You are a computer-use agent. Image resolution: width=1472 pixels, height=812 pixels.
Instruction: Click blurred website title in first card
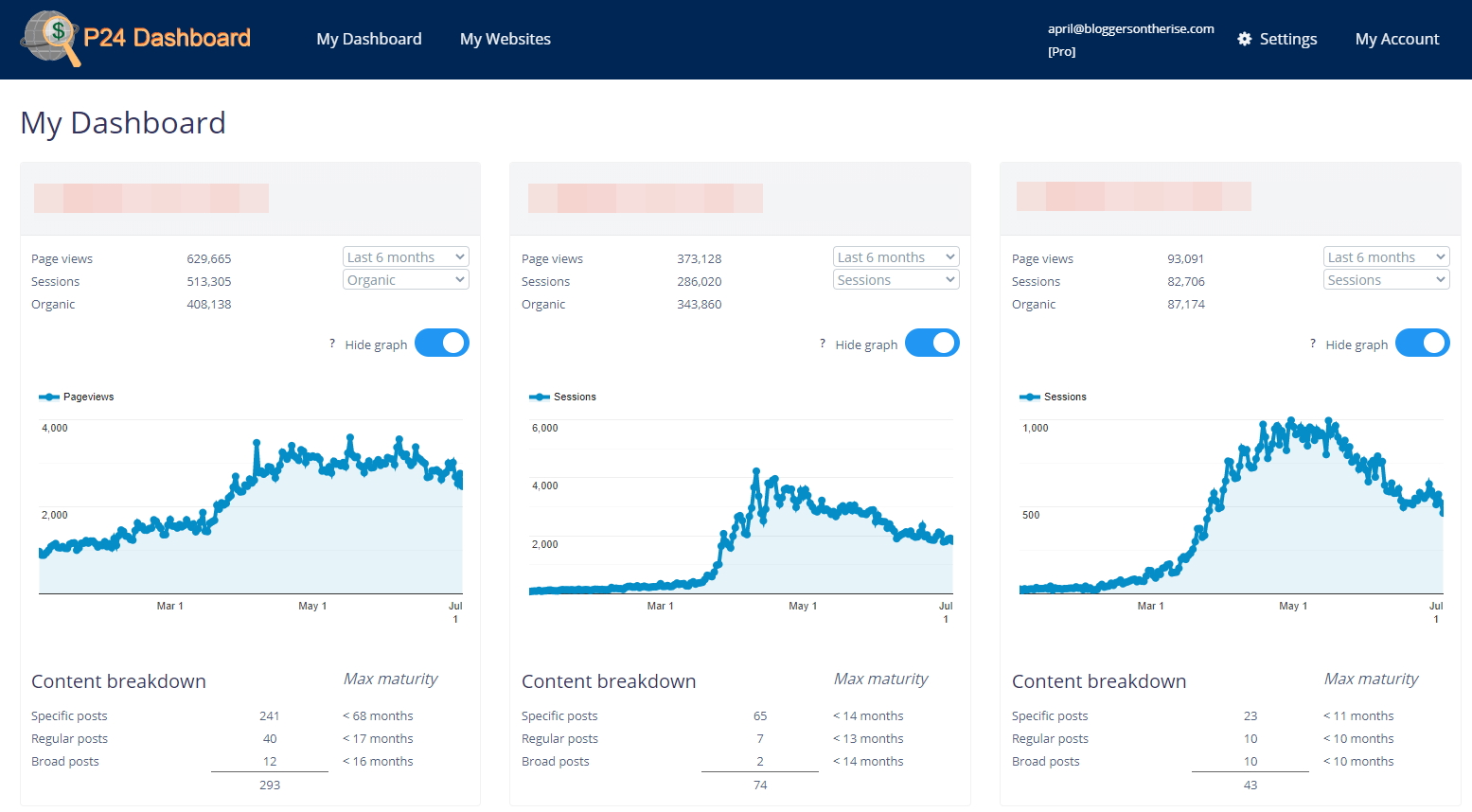151,198
